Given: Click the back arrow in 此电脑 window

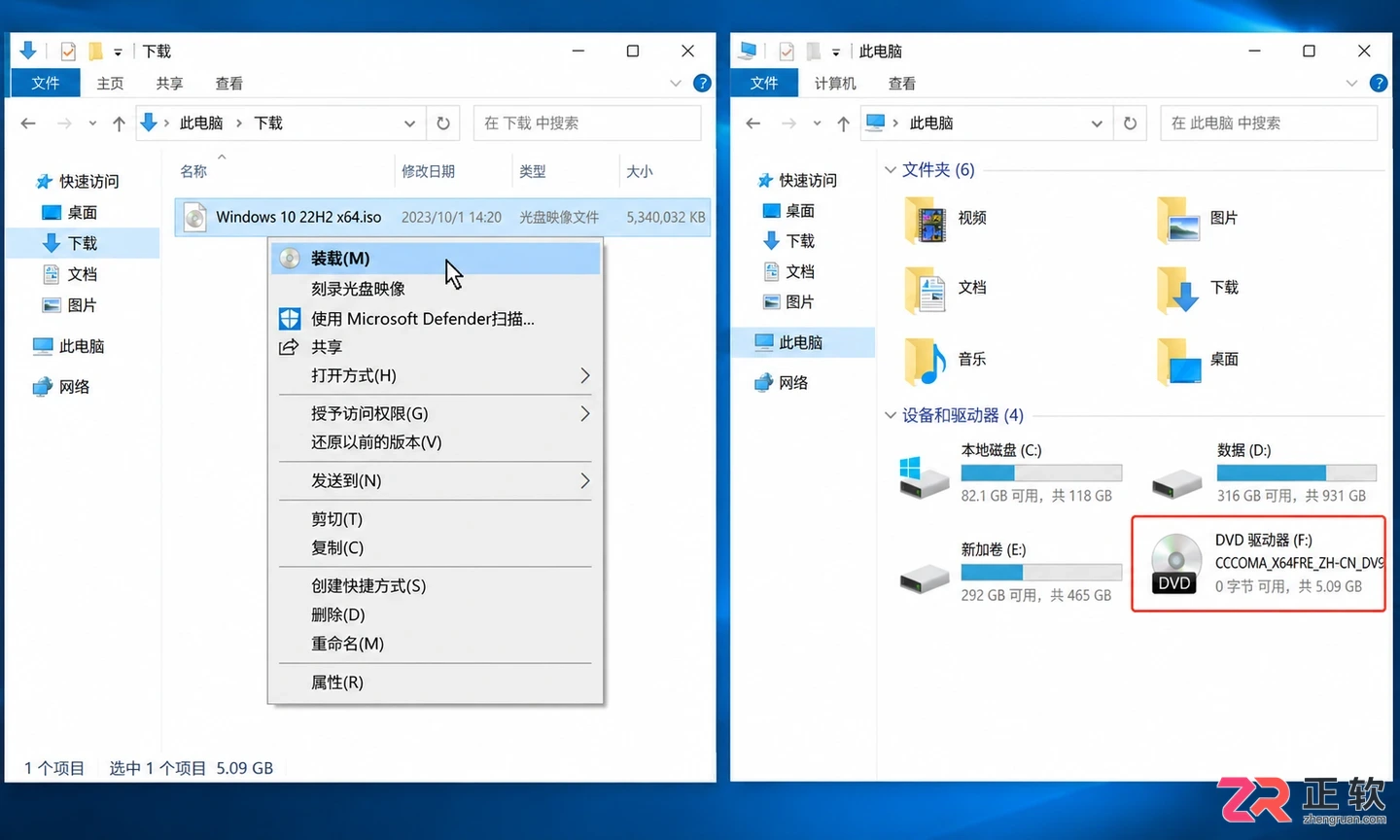Looking at the screenshot, I should 752,123.
